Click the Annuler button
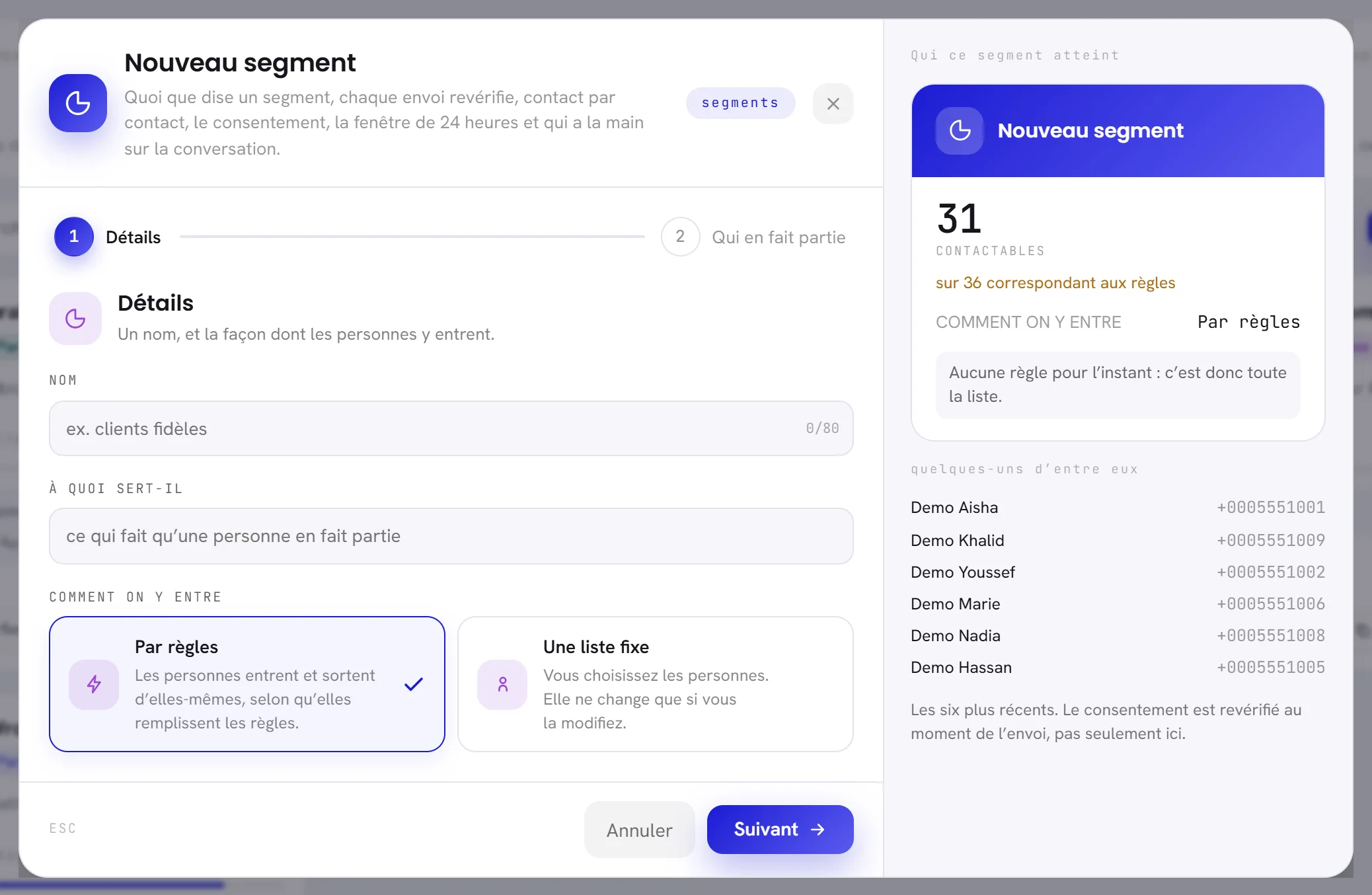The height and width of the screenshot is (895, 1372). (x=639, y=830)
